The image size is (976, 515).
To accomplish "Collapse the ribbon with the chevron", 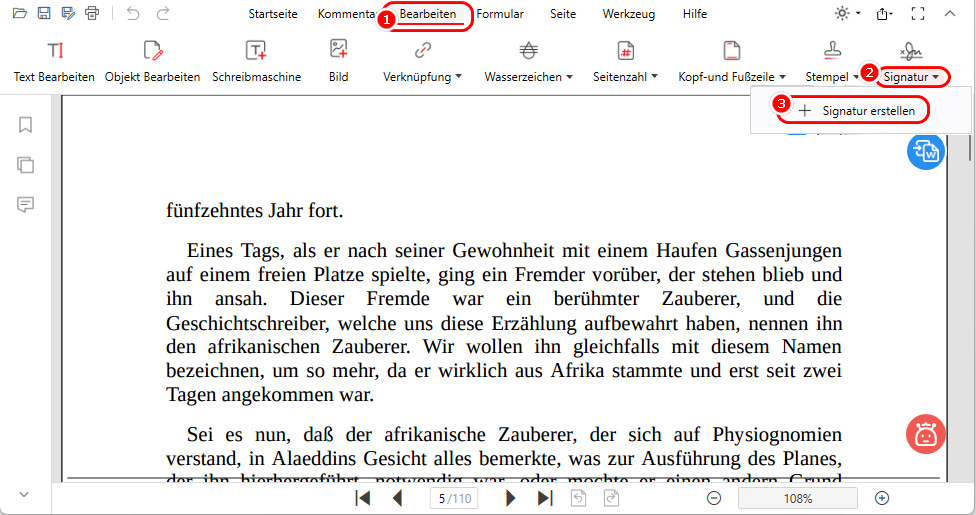I will [x=949, y=13].
